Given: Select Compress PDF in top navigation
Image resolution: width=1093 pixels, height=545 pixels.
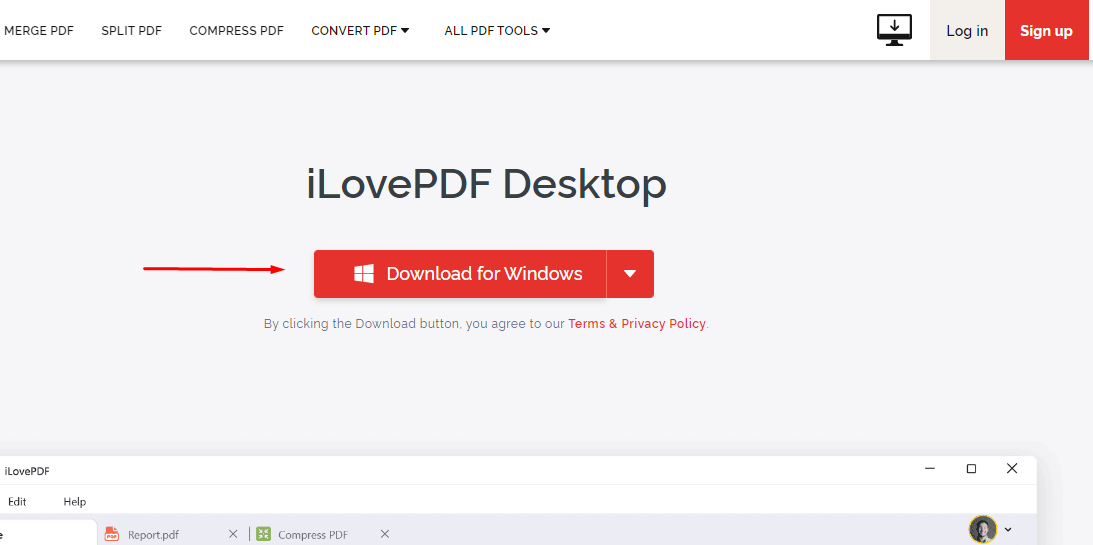Looking at the screenshot, I should (236, 31).
